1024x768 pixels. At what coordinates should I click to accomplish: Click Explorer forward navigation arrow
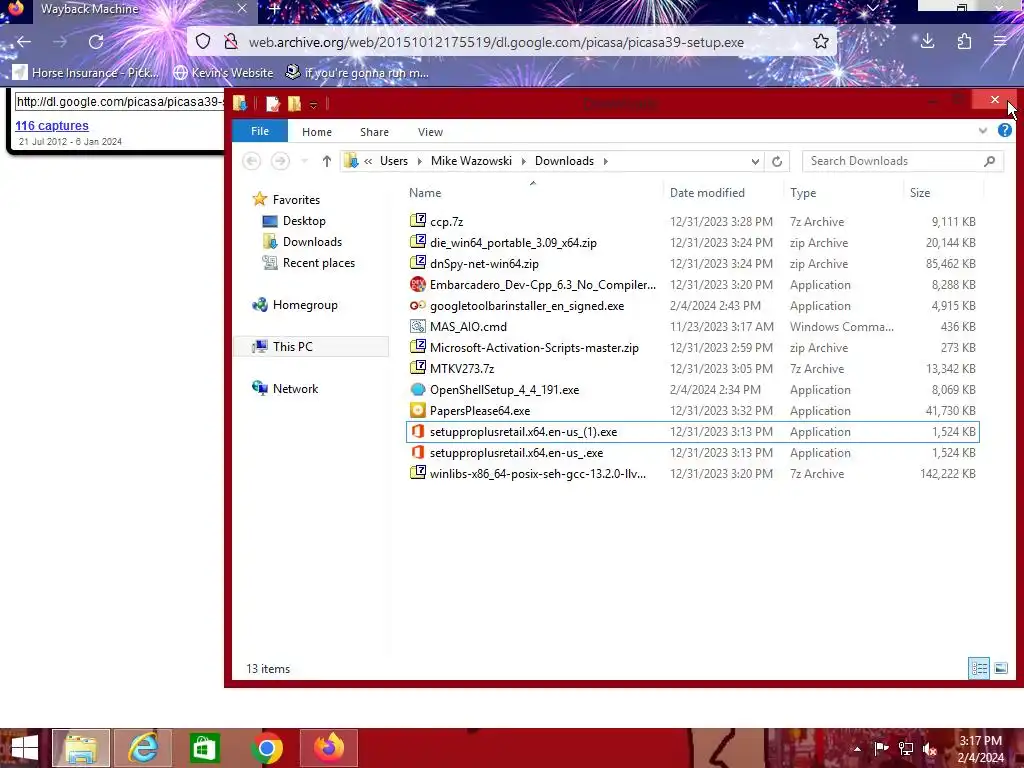tap(280, 161)
